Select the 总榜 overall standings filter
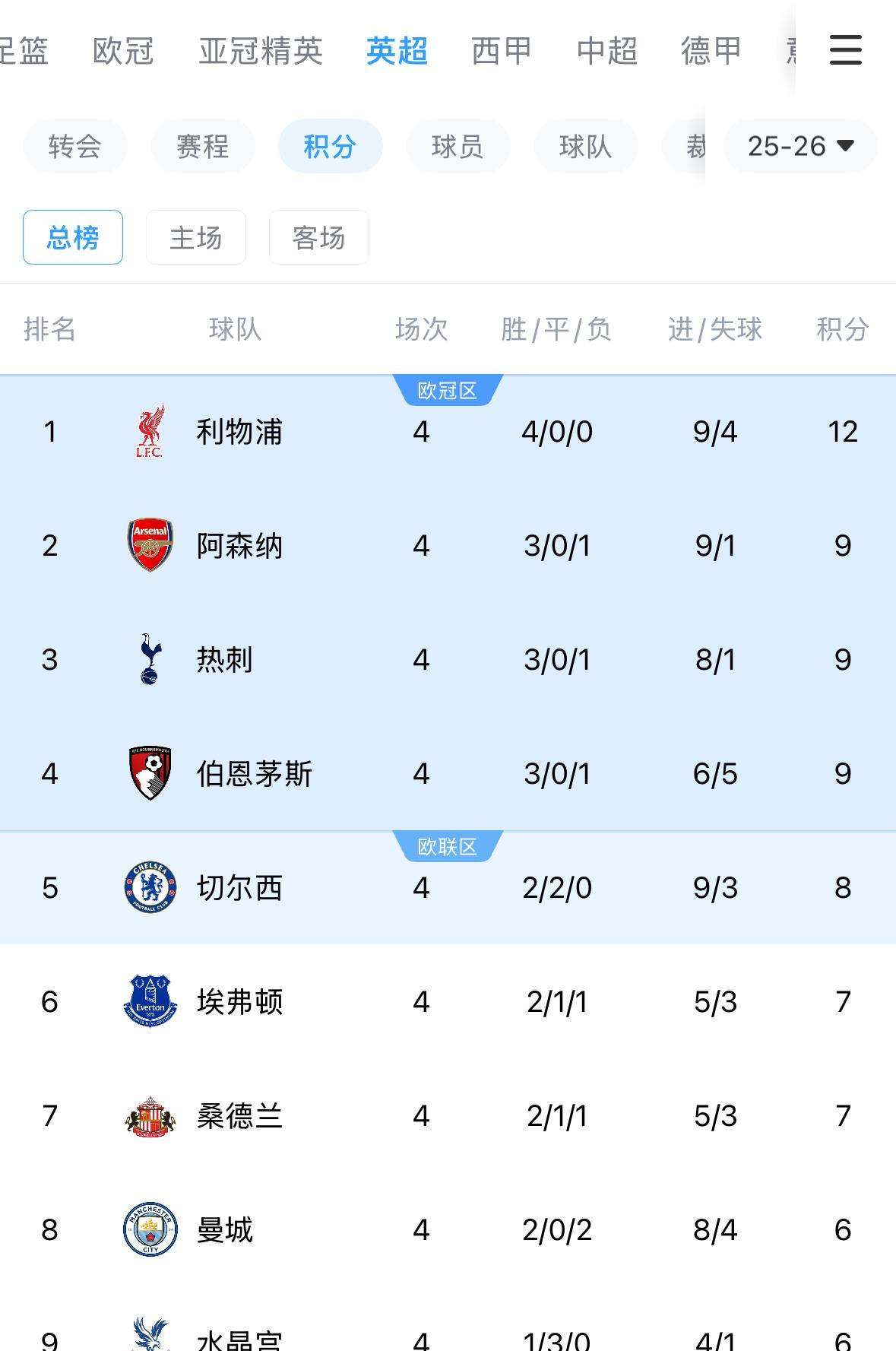Image resolution: width=896 pixels, height=1351 pixels. pyautogui.click(x=73, y=237)
